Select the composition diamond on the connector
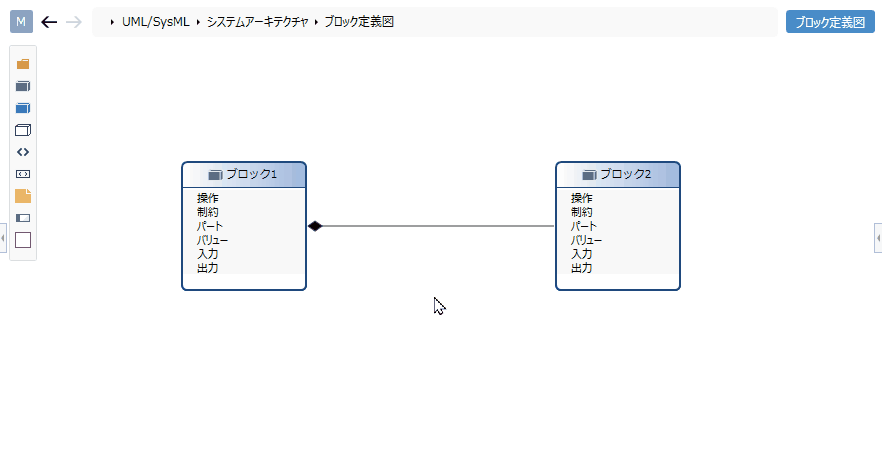 pyautogui.click(x=315, y=226)
